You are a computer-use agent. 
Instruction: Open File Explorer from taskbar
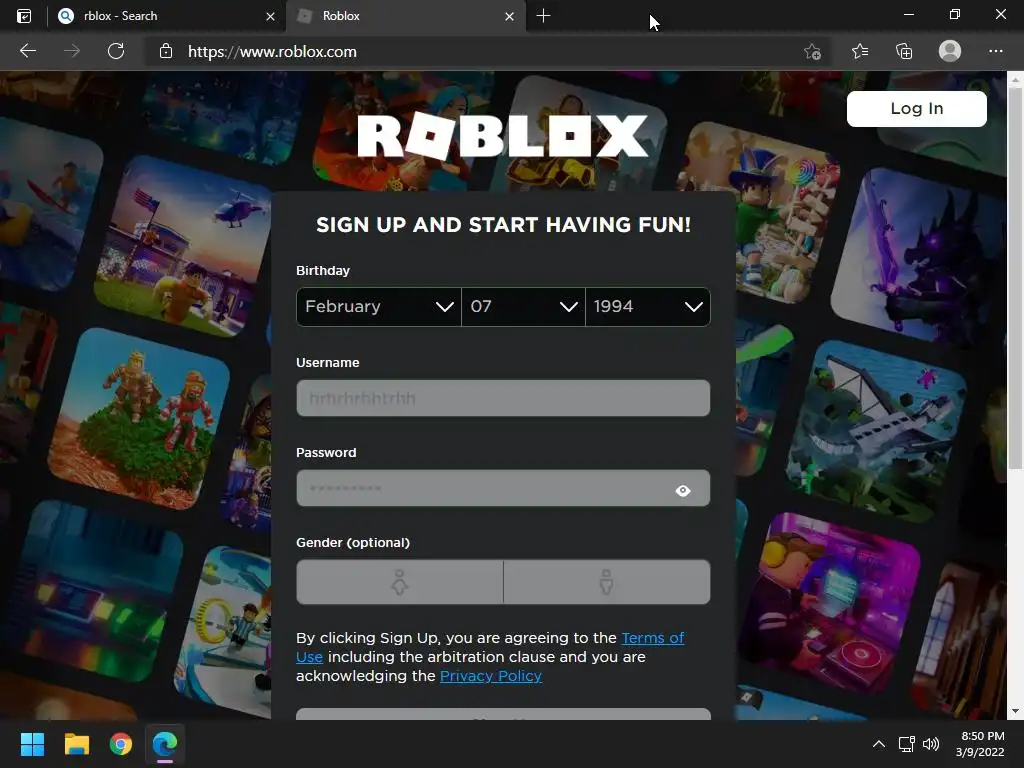click(x=76, y=744)
